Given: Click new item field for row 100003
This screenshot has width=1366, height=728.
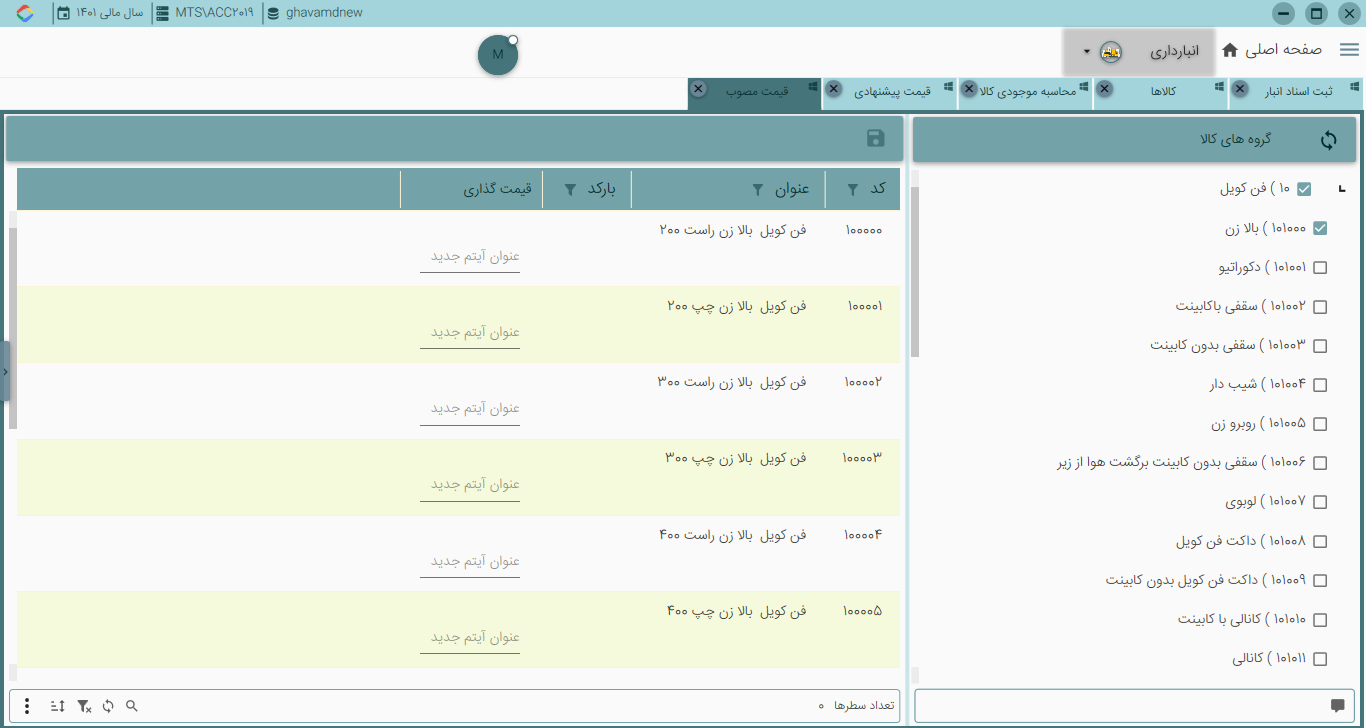Looking at the screenshot, I should 470,485.
